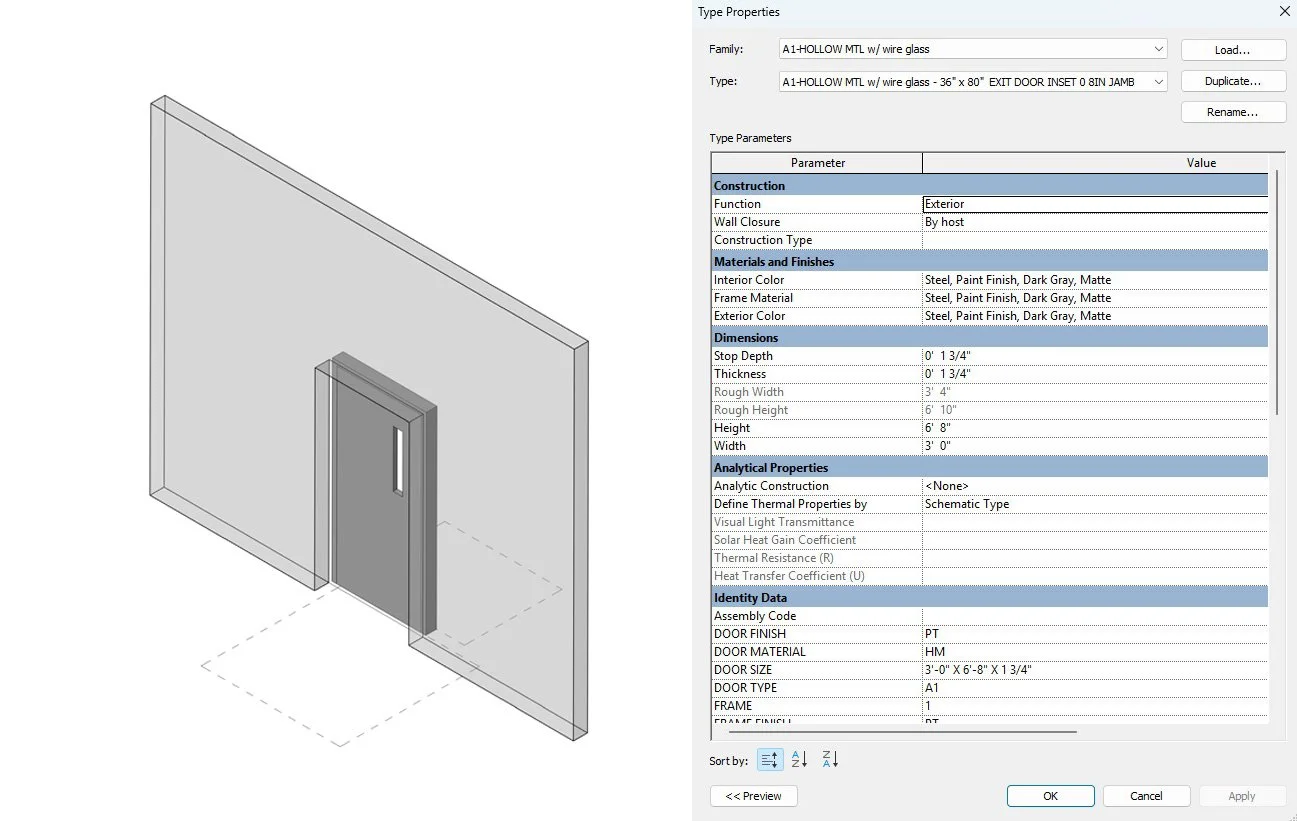Click the Wall Closure value By host
This screenshot has width=1297, height=821.
coord(1090,221)
